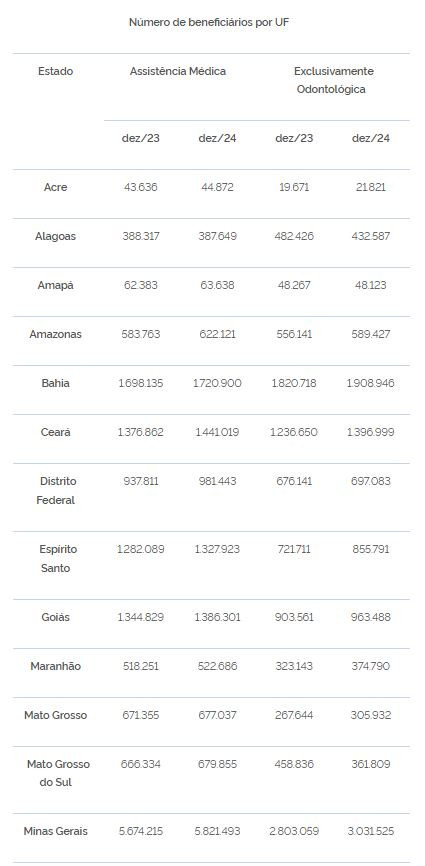Click Bahia value 1.908.946

(x=371, y=383)
